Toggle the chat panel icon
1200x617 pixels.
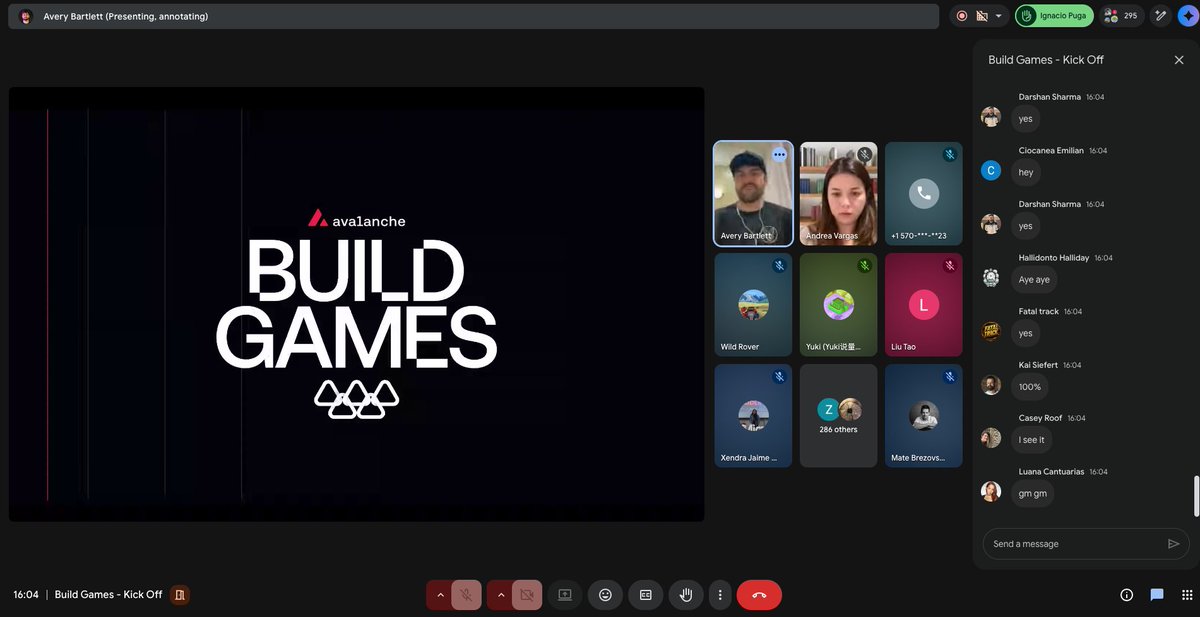click(1157, 595)
